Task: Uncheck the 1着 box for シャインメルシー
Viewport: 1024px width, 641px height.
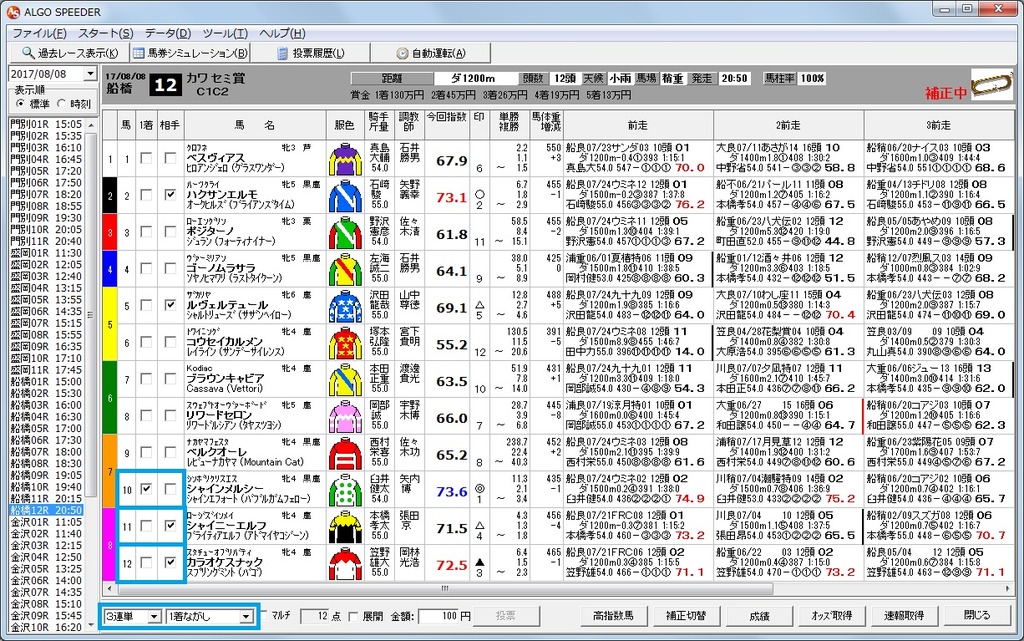Action: (x=146, y=488)
